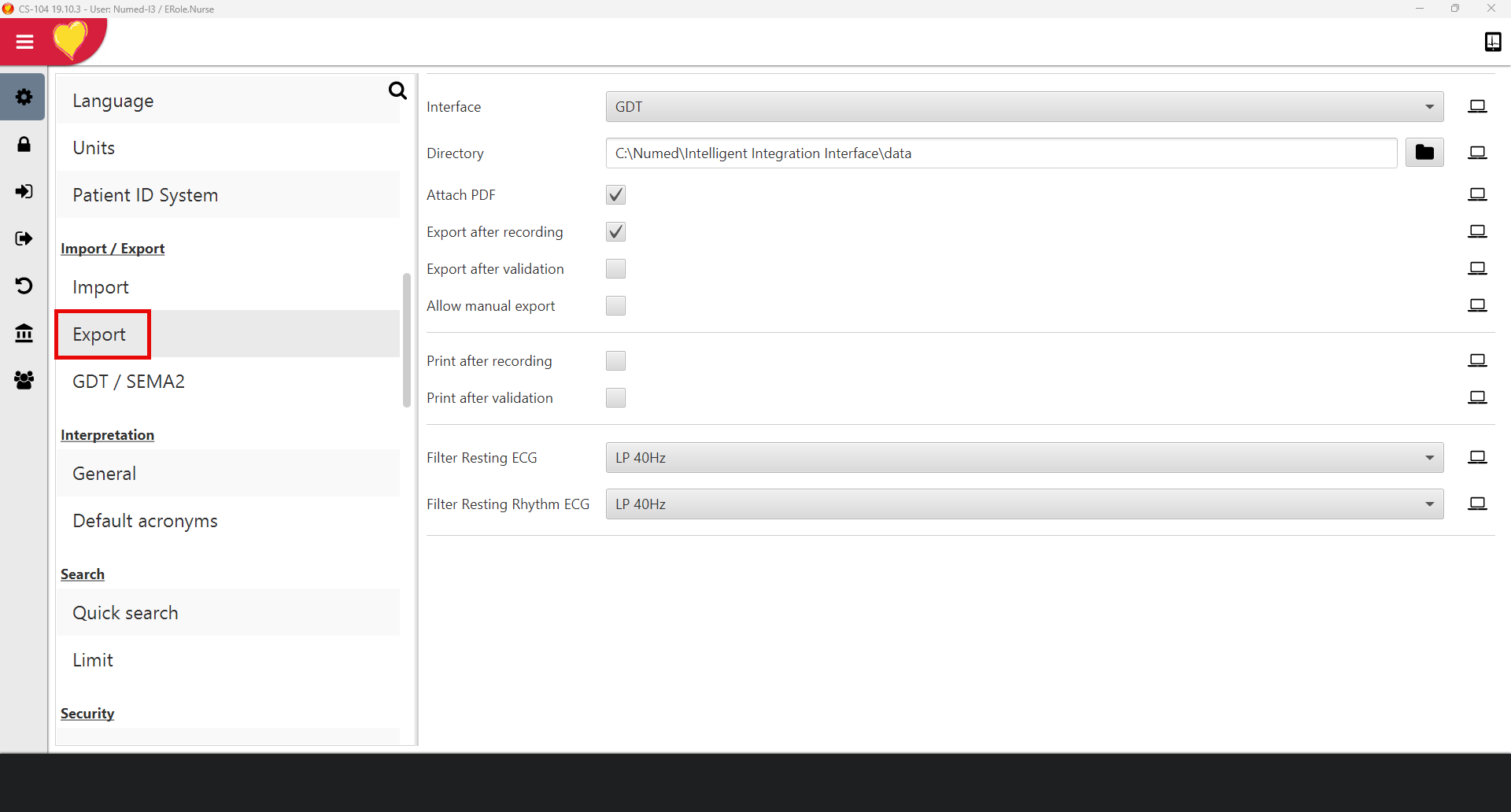Expand the Interface dropdown
1511x812 pixels.
[x=1024, y=107]
